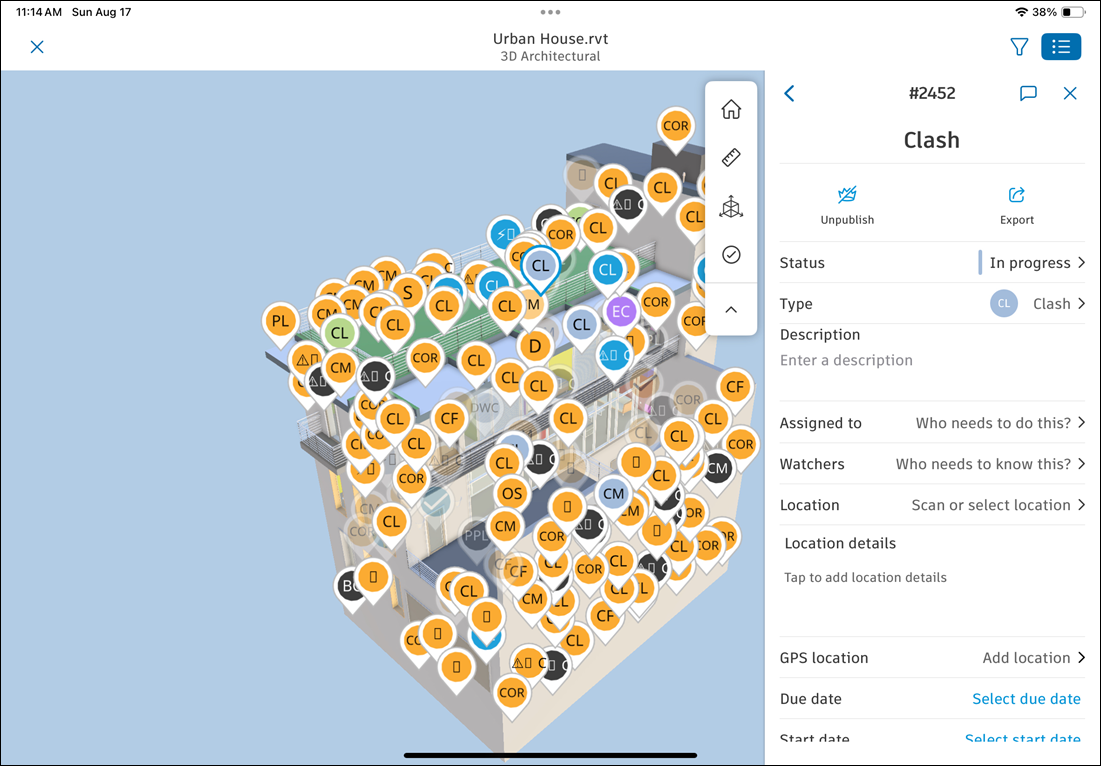Viewport: 1101px width, 766px height.
Task: Tap the topmost COR pin above the roof
Action: tap(675, 126)
